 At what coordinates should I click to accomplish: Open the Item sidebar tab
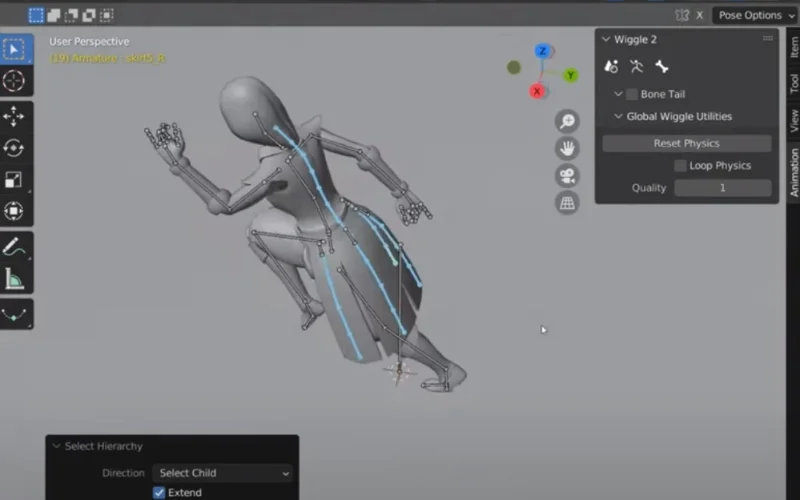tap(794, 49)
